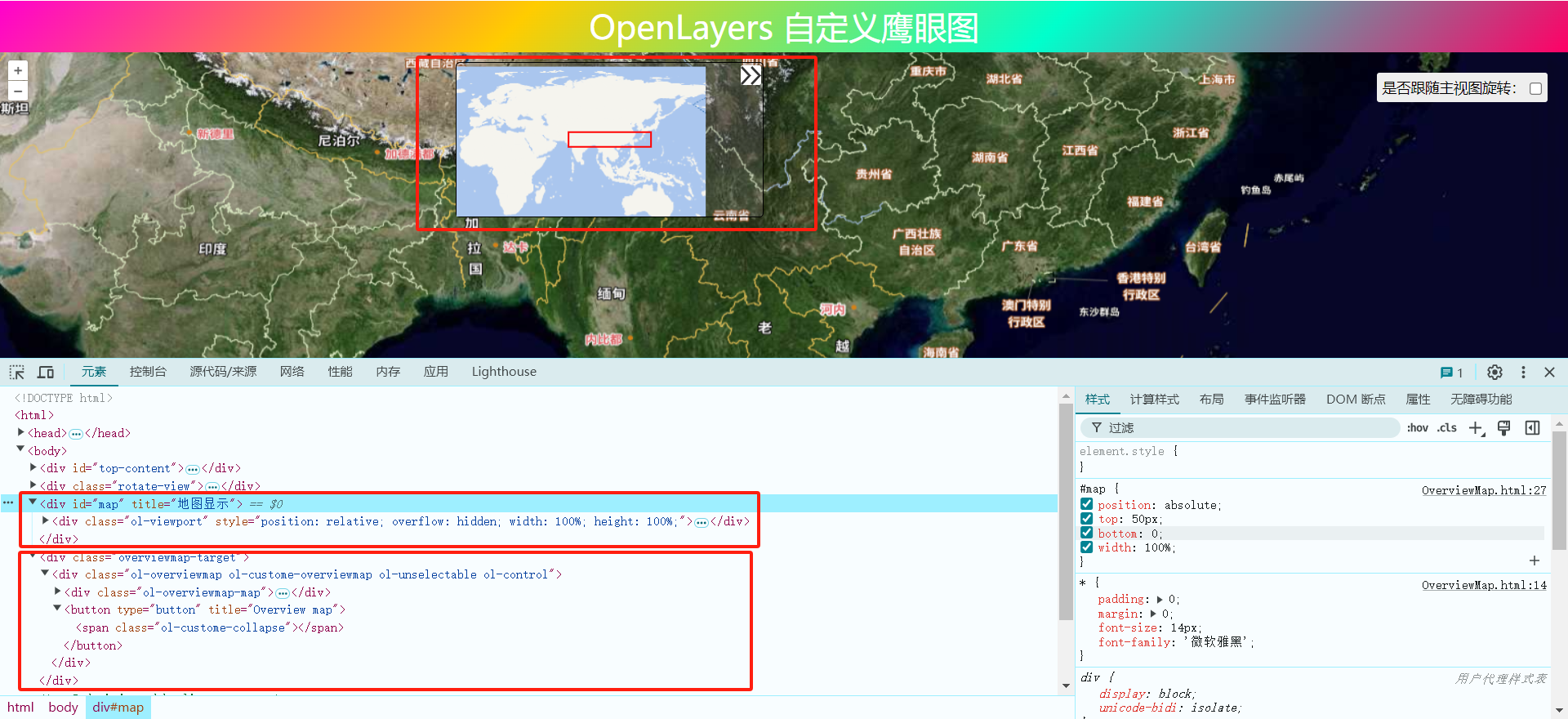This screenshot has height=719, width=1568.
Task: Open DevTools settings gear
Action: [x=1494, y=373]
